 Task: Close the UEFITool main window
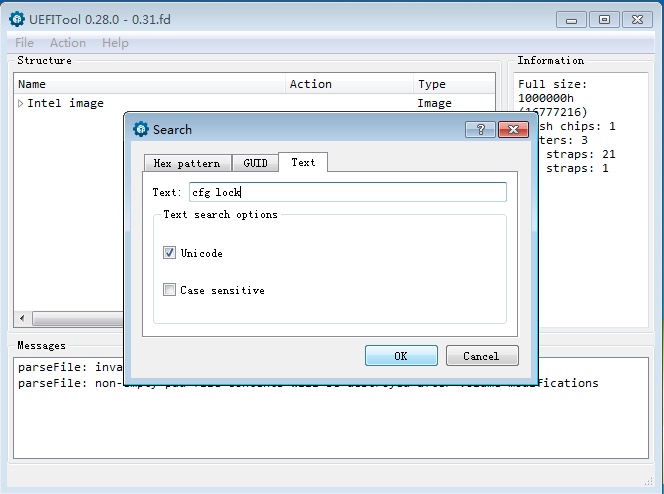tap(637, 20)
